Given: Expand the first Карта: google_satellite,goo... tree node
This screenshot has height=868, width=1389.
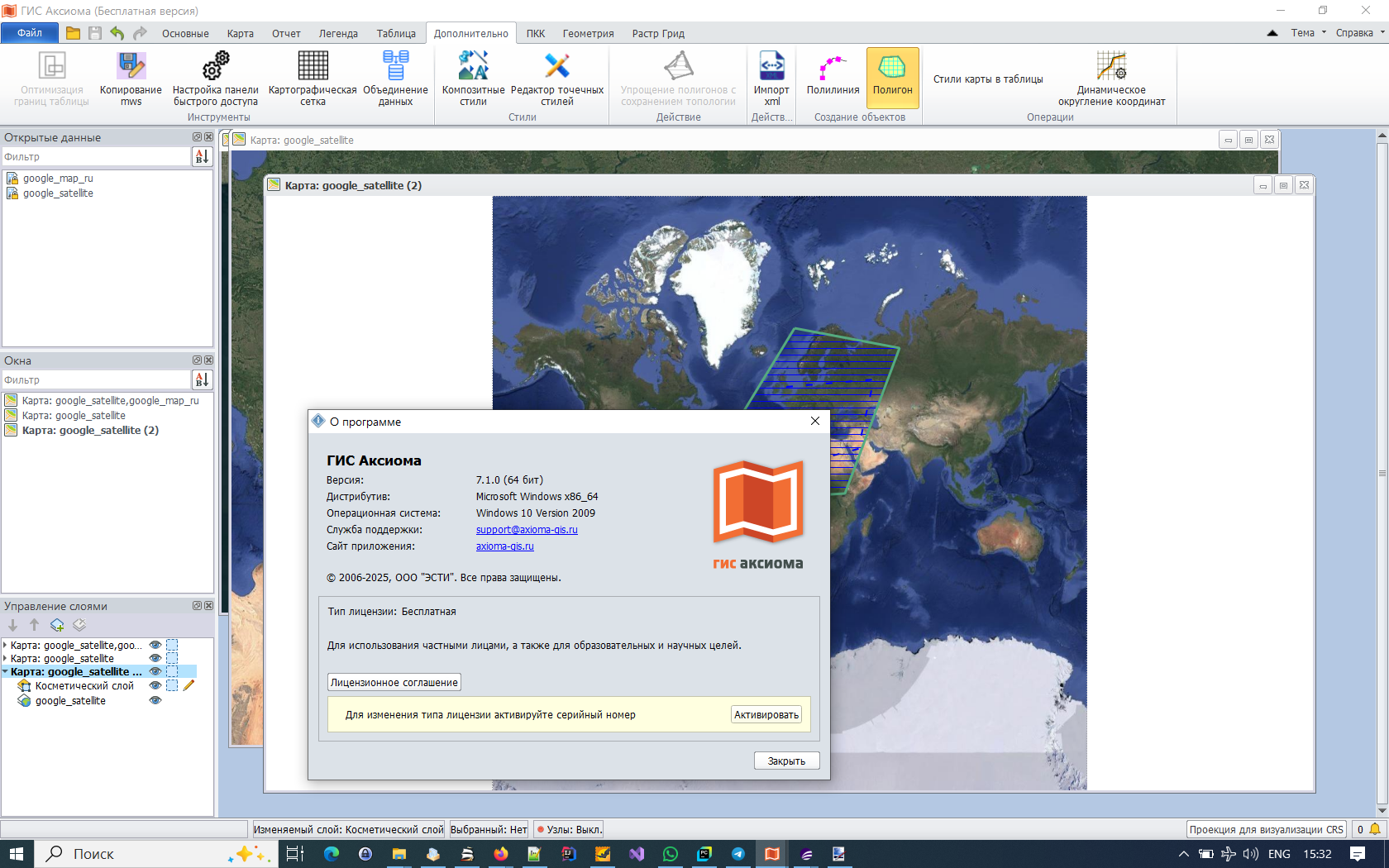Looking at the screenshot, I should 6,645.
